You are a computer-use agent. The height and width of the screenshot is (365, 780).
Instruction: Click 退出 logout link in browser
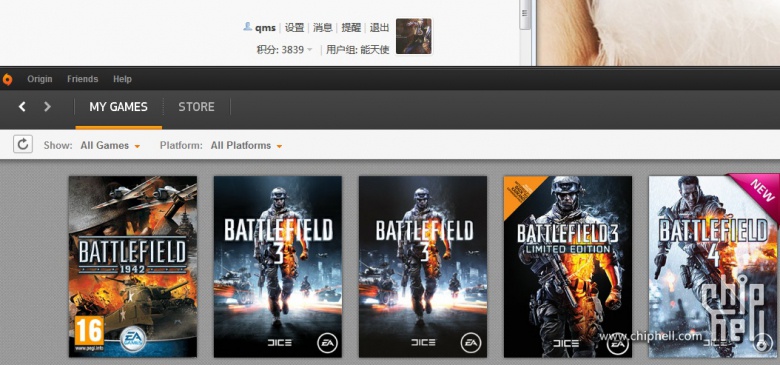click(x=380, y=28)
